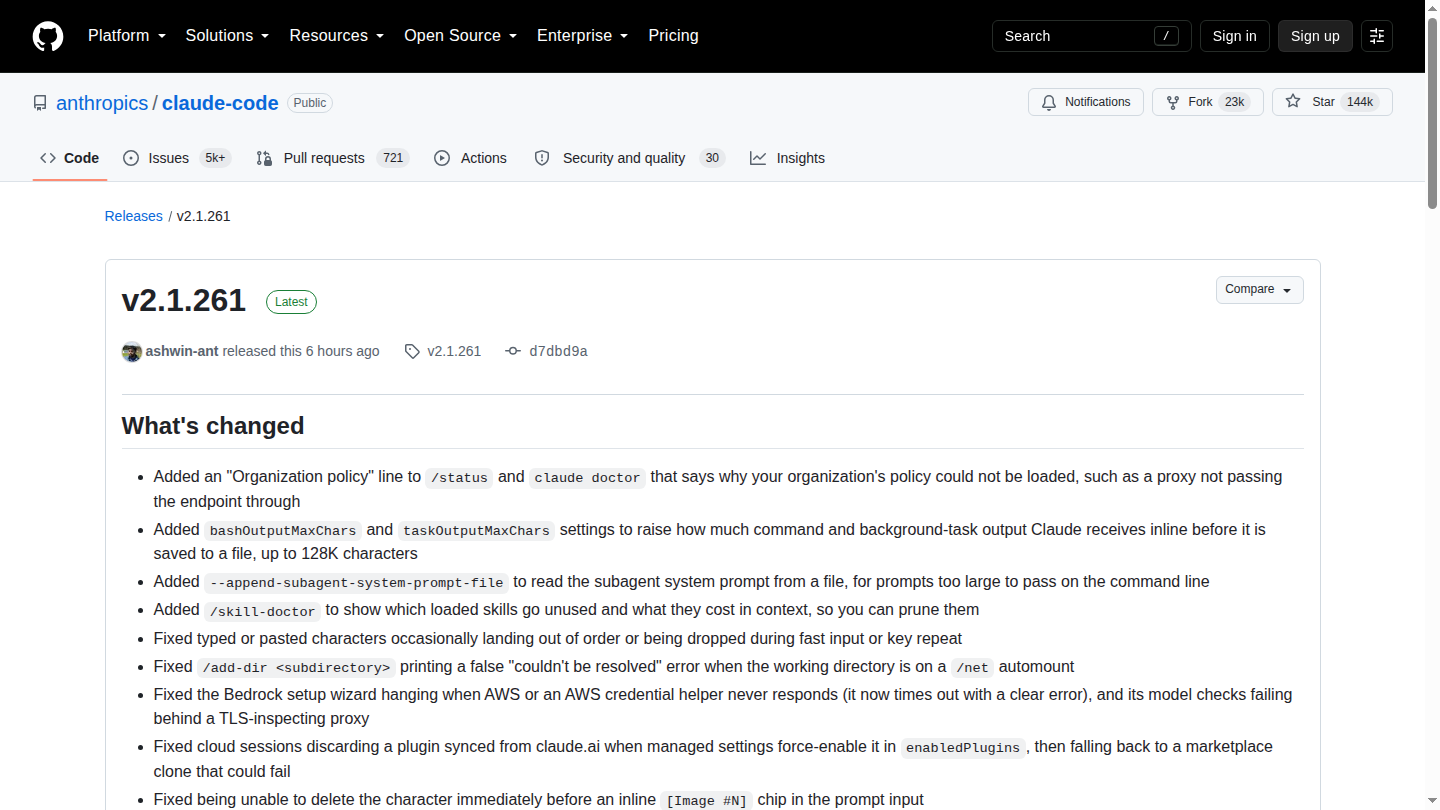Open ashwin-ant's avatar image
The height and width of the screenshot is (810, 1440).
(132, 352)
